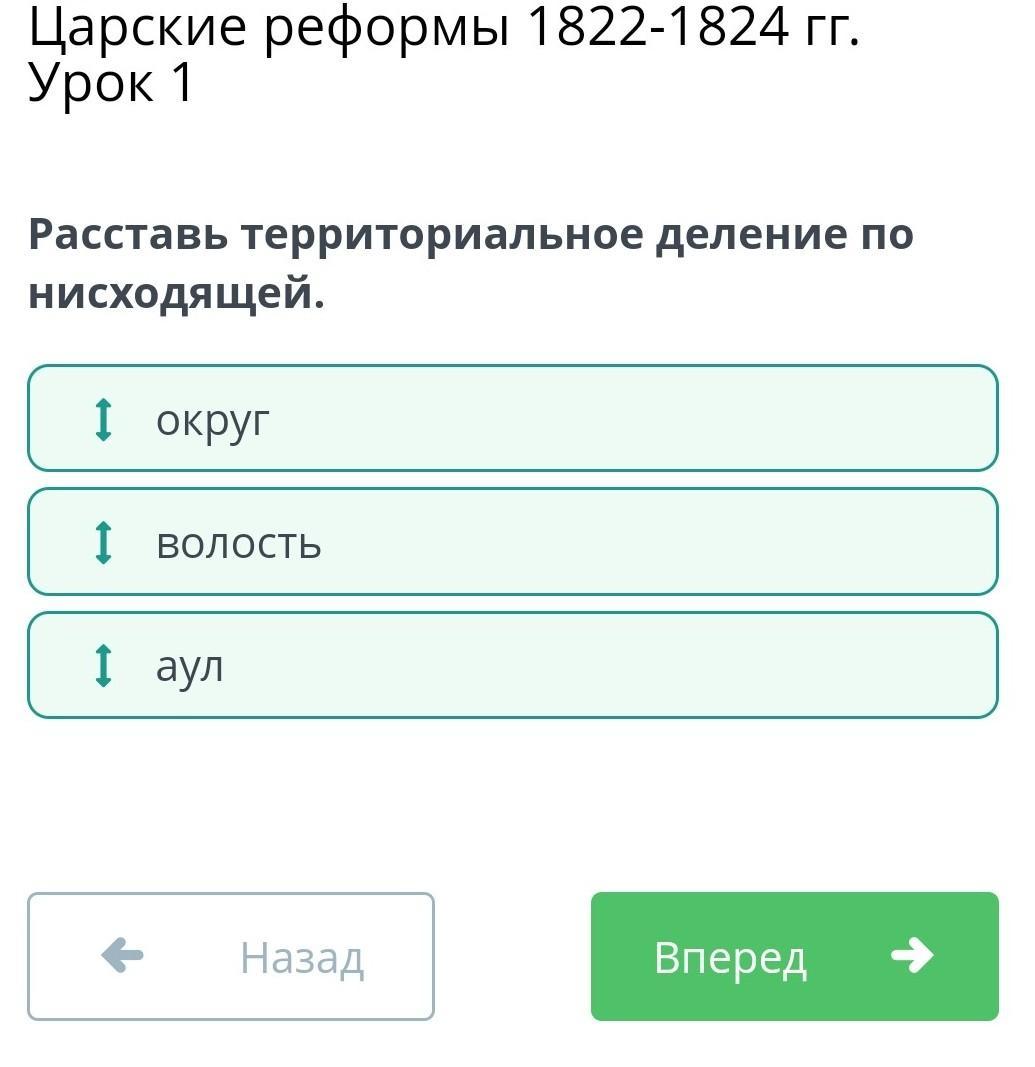This screenshot has height=1067, width=1035.
Task: Select the округ answer card
Action: (x=512, y=418)
